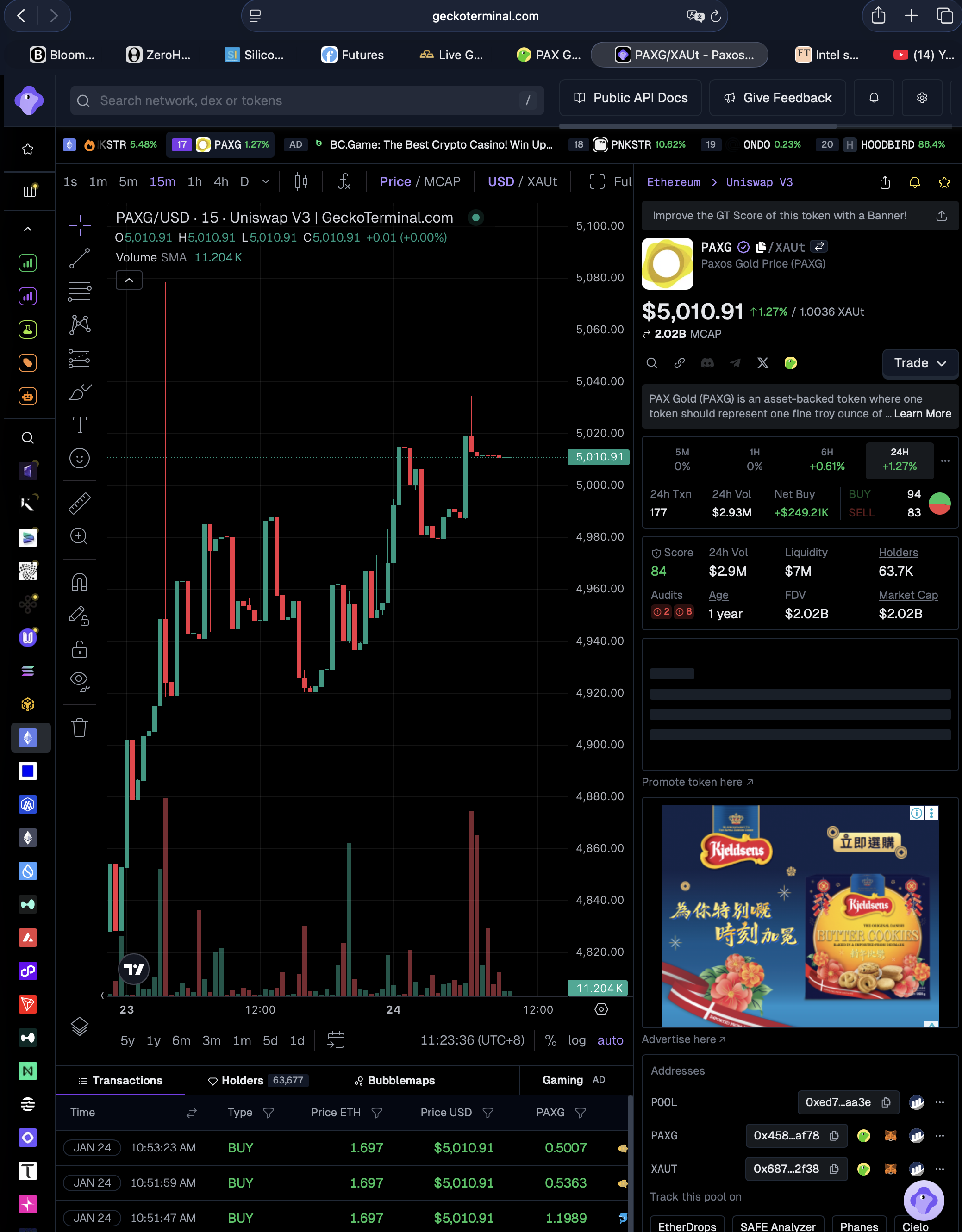962x1232 pixels.
Task: Open the indicators fx button
Action: 344,181
